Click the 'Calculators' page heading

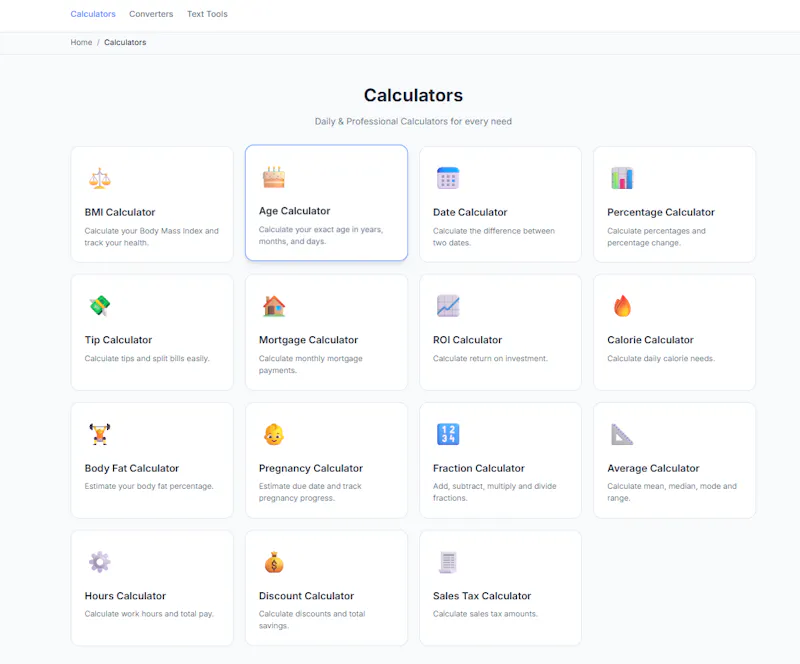[413, 95]
